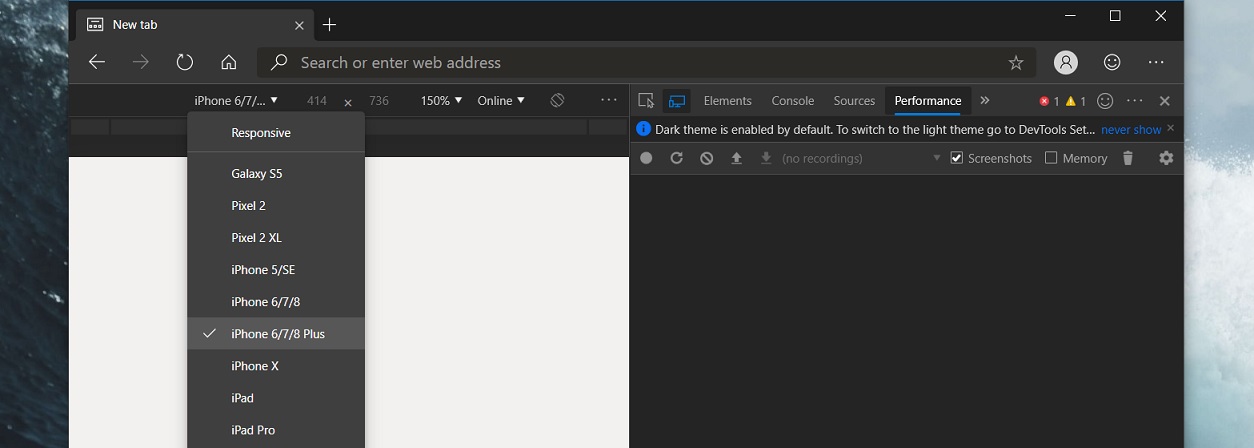Open device toolbar more options
The height and width of the screenshot is (448, 1254).
[x=609, y=100]
